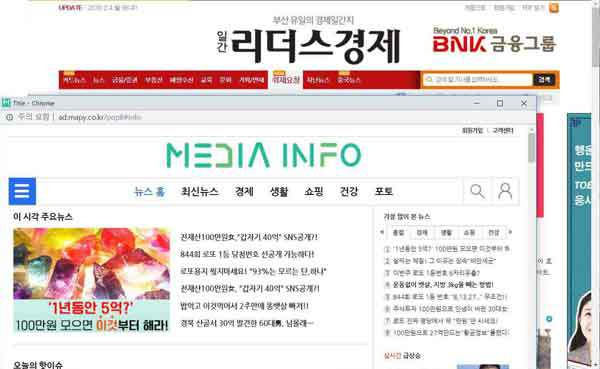Click the '부산 유일의 경제일간지' tagline

pos(313,20)
